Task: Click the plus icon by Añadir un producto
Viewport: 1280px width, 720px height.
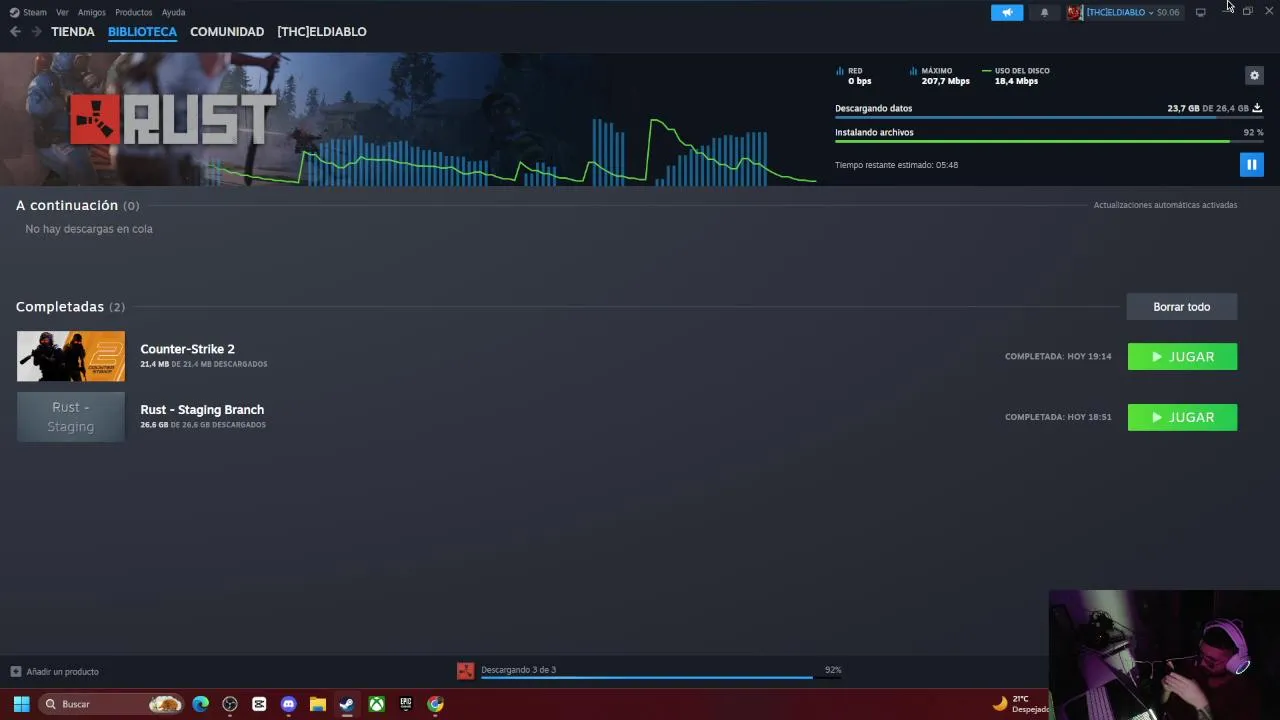Action: tap(15, 672)
